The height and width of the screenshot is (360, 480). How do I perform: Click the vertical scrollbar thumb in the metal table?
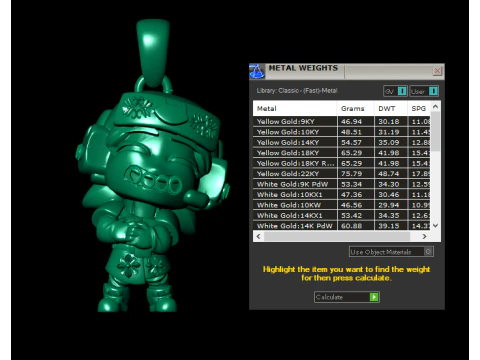coord(435,131)
